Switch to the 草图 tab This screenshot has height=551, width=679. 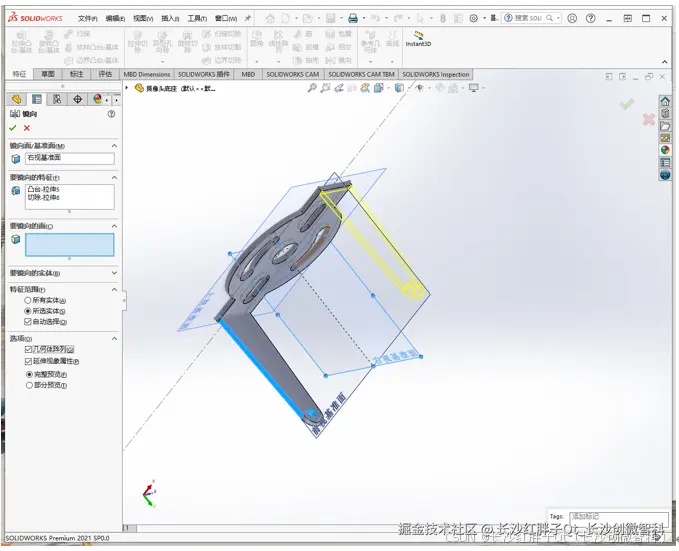click(x=48, y=74)
